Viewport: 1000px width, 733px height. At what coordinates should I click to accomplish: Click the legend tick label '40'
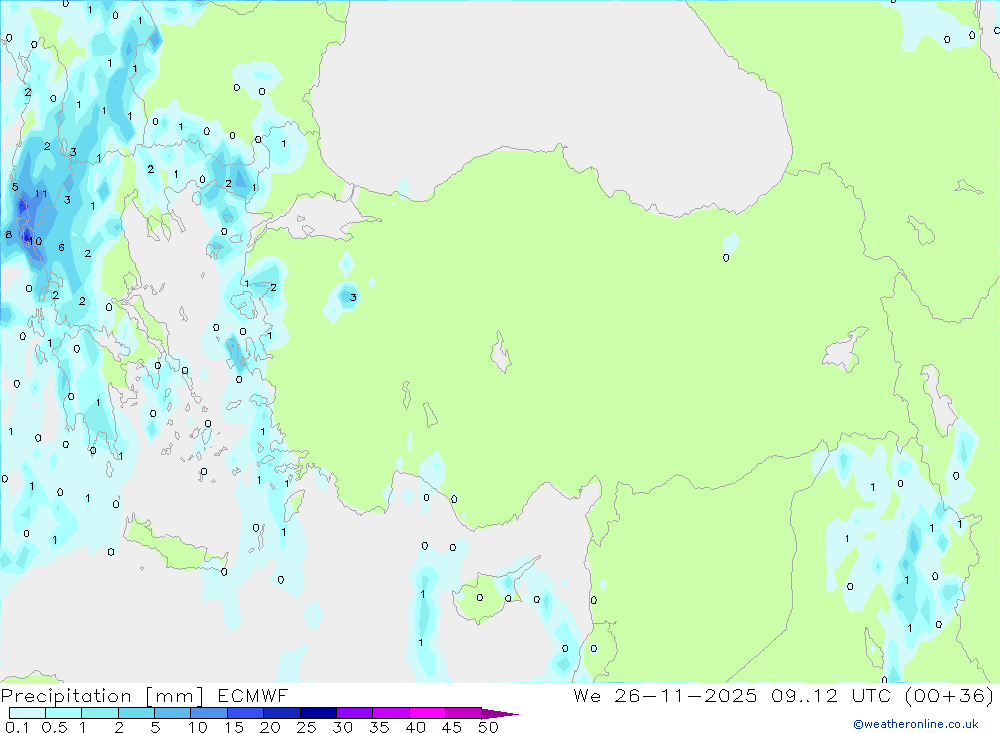pos(415,727)
